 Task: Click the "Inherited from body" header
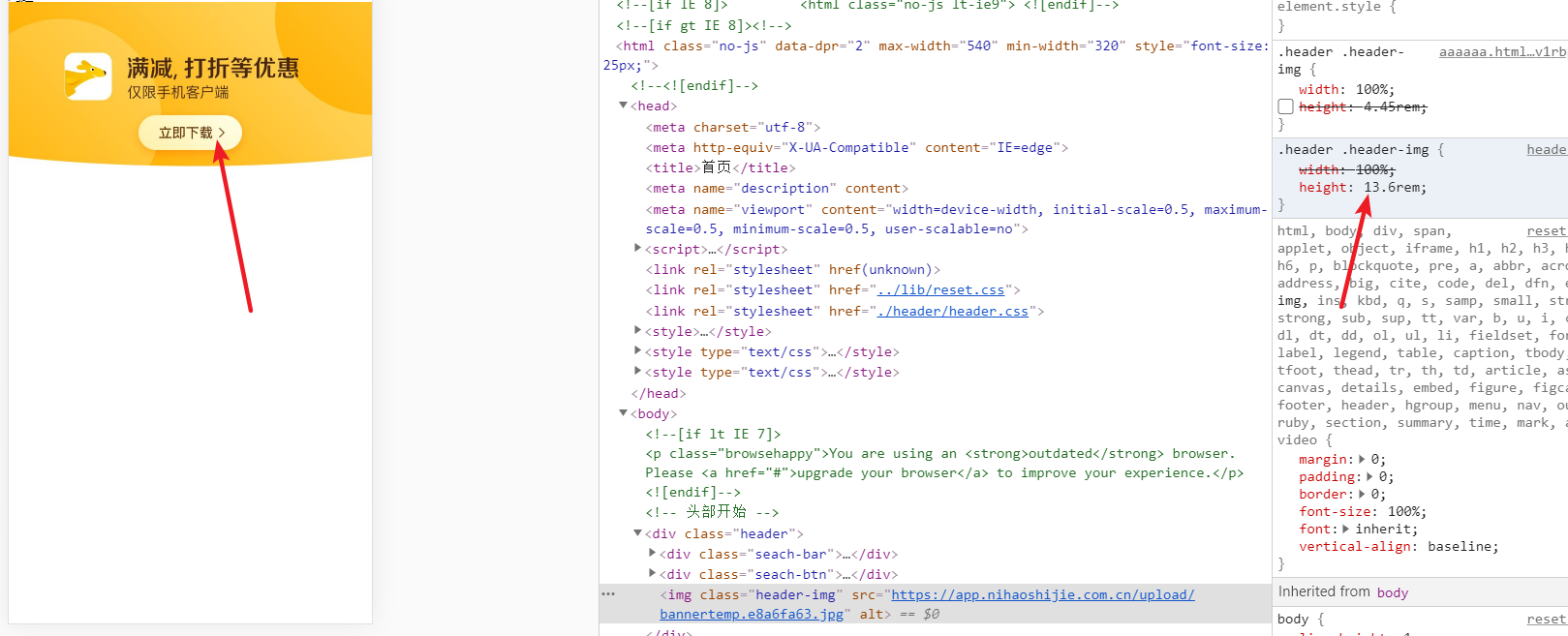tap(1420, 591)
